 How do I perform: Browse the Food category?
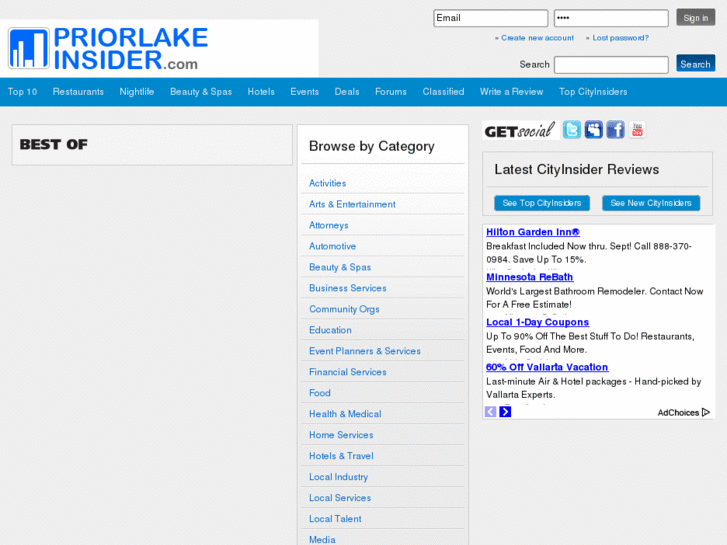pos(320,393)
